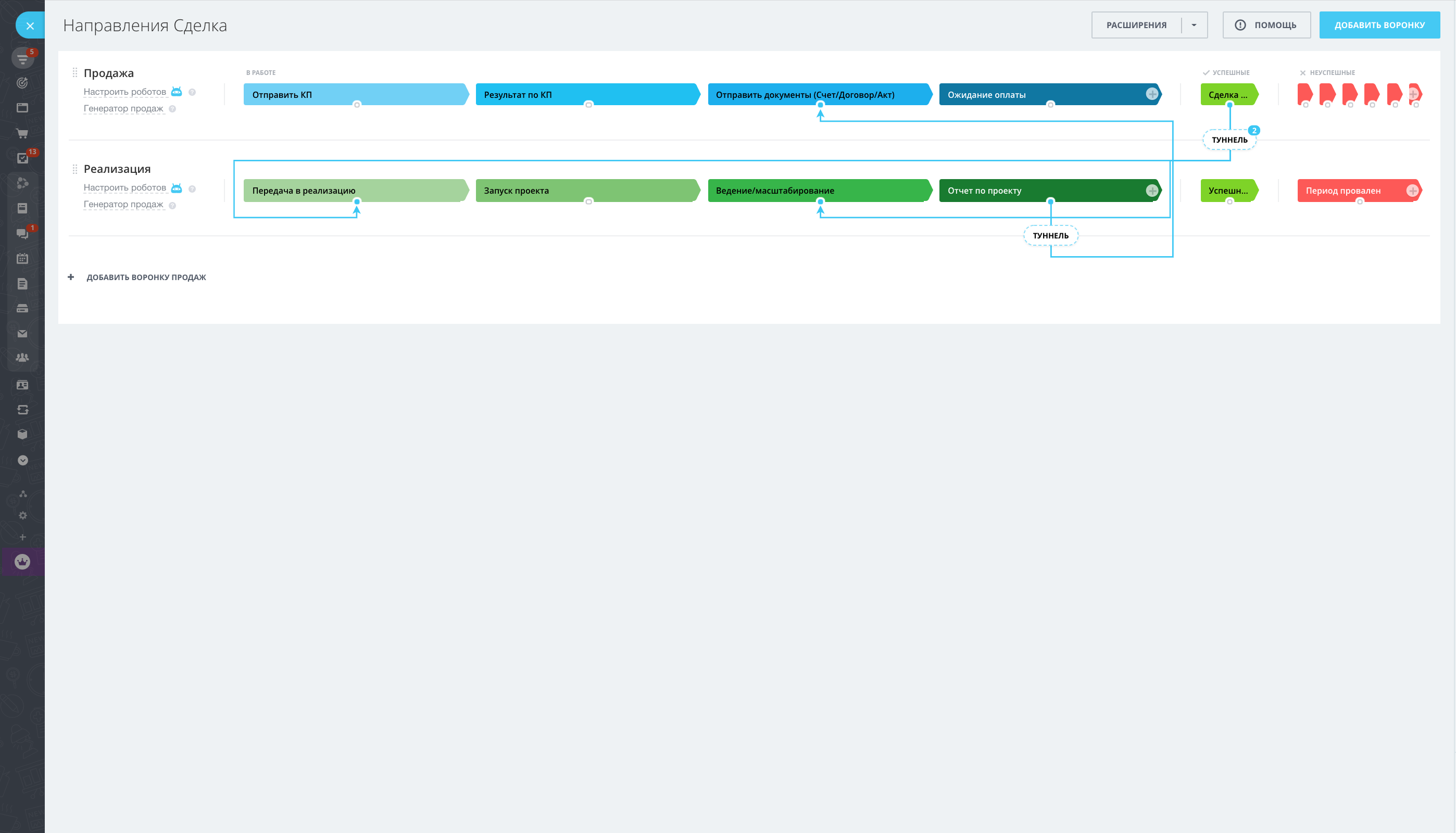The height and width of the screenshot is (833, 1456).
Task: Add stage via plus on Ожидание оплаты
Action: [1152, 94]
